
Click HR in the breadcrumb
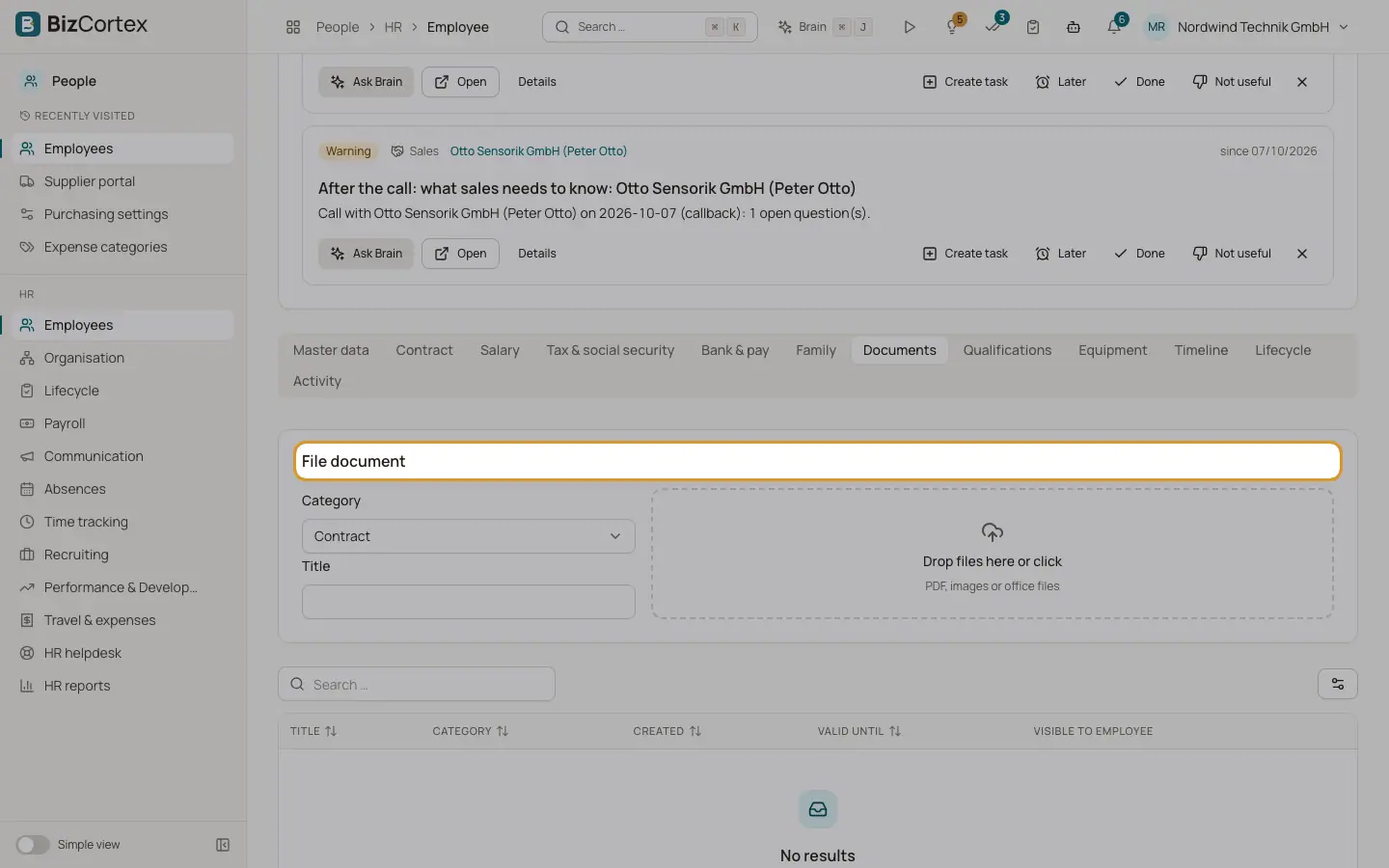pos(393,27)
